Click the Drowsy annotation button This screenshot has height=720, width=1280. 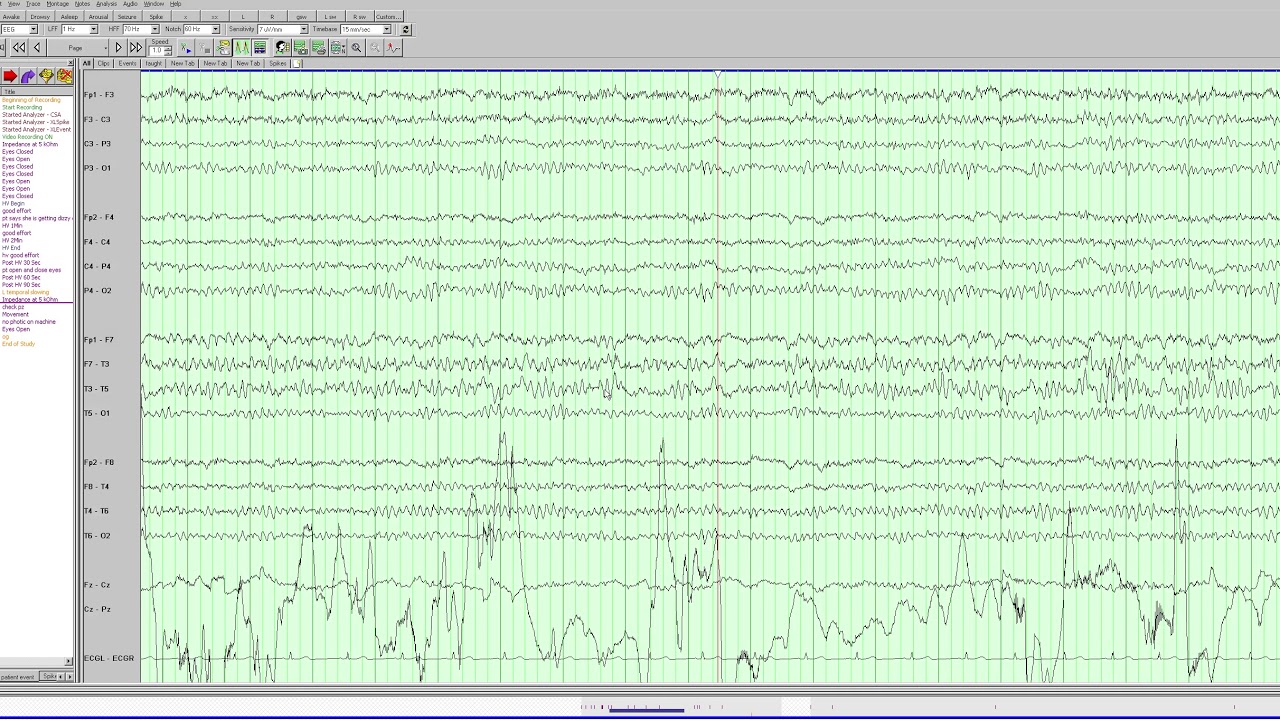pos(40,17)
